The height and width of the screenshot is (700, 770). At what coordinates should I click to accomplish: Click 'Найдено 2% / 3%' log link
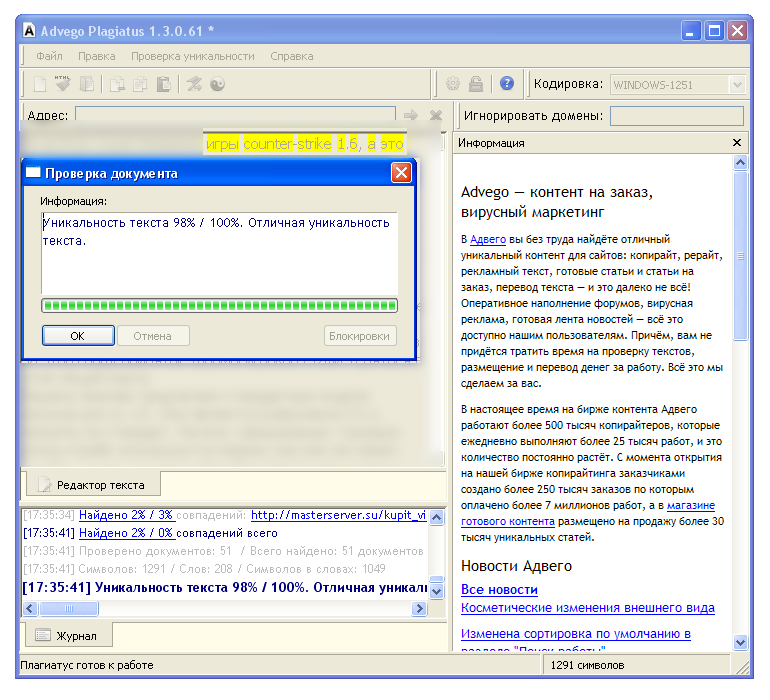tap(126, 515)
